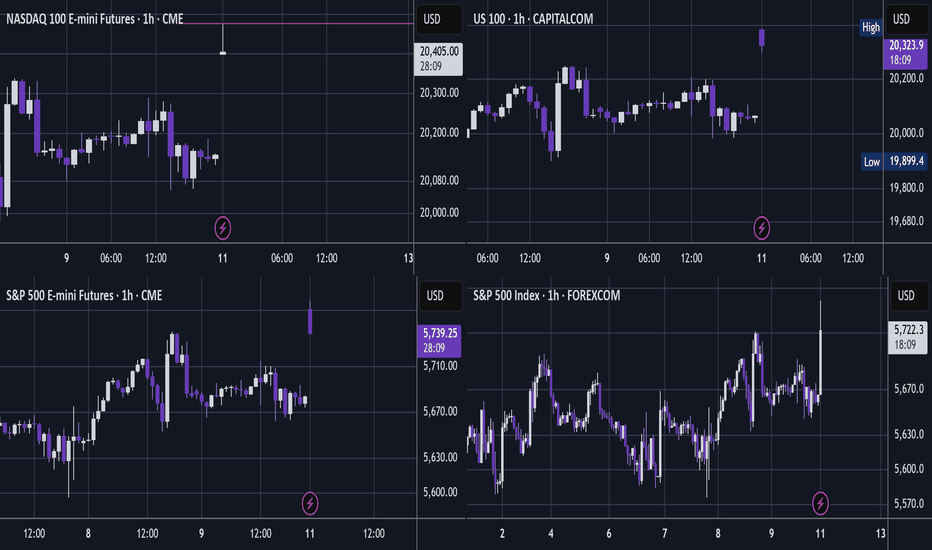Click the US 100 CAPITALCOM chart title
This screenshot has width=932, height=550.
pyautogui.click(x=533, y=19)
